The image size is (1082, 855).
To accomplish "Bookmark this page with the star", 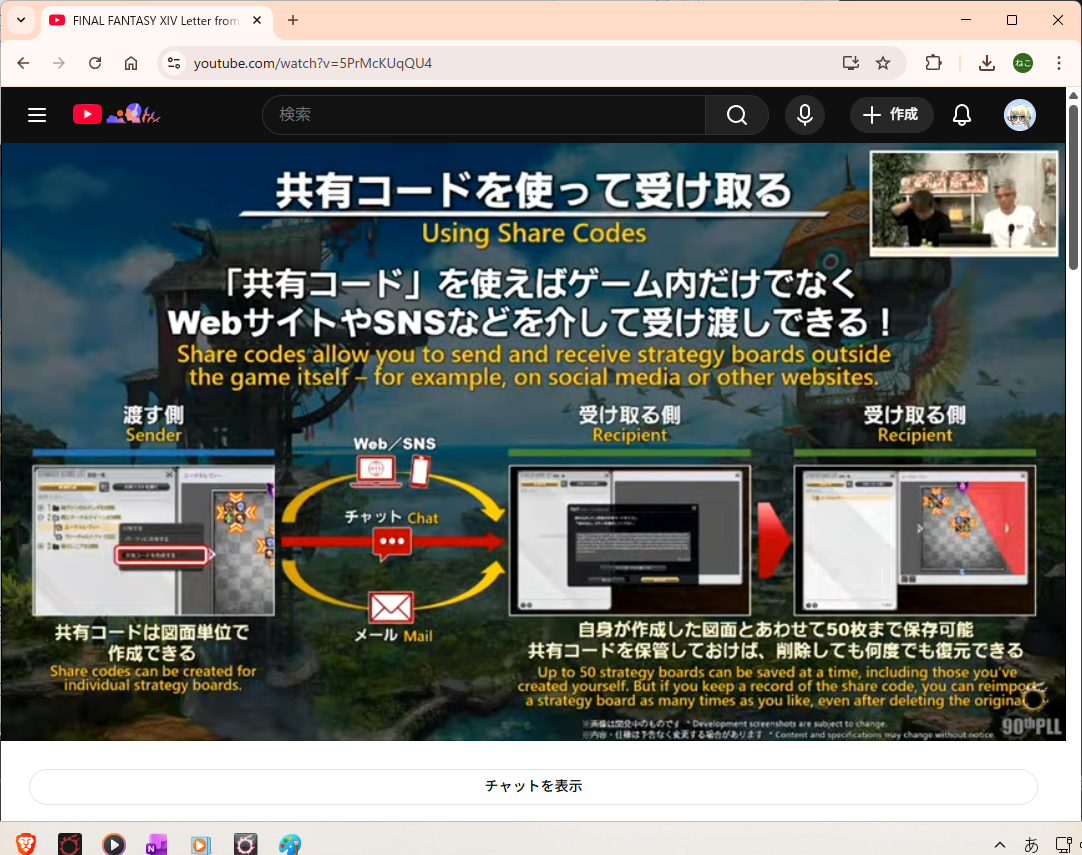I will click(x=883, y=63).
